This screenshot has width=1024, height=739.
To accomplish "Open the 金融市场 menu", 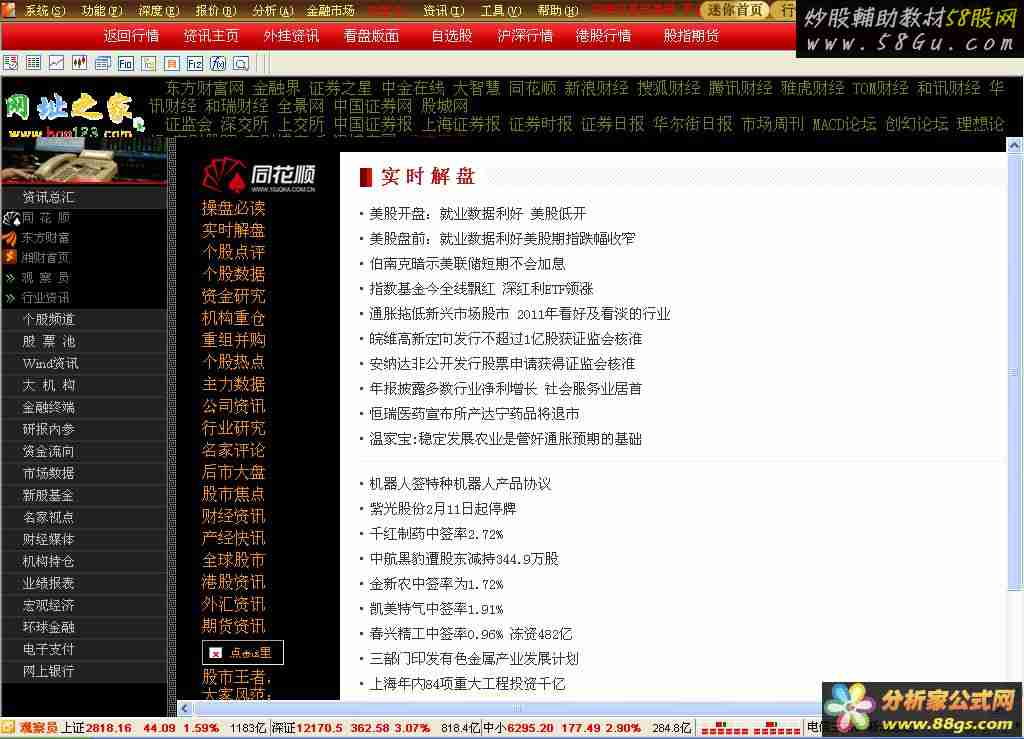I will coord(330,10).
